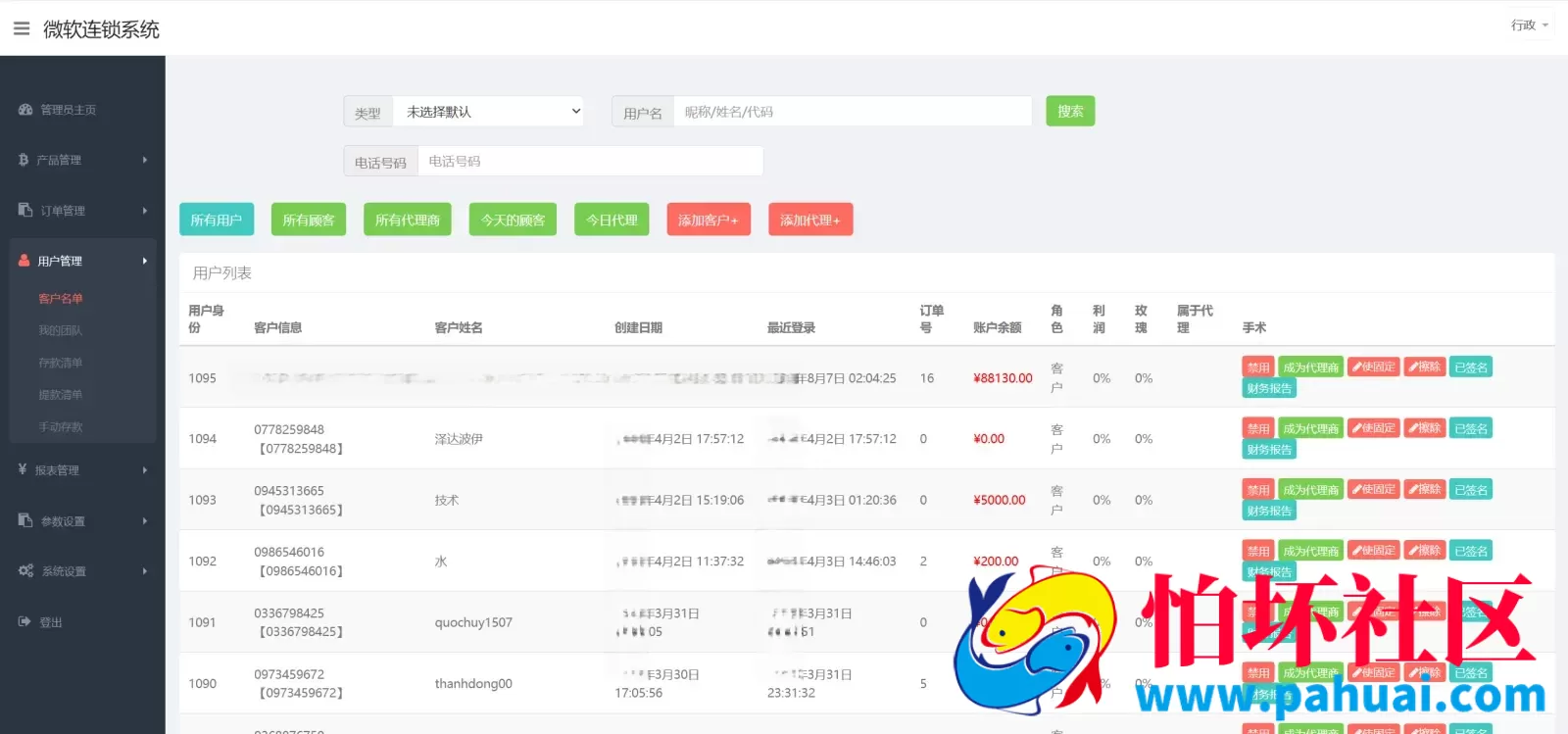Focus the 电话号码 input field

pyautogui.click(x=591, y=161)
